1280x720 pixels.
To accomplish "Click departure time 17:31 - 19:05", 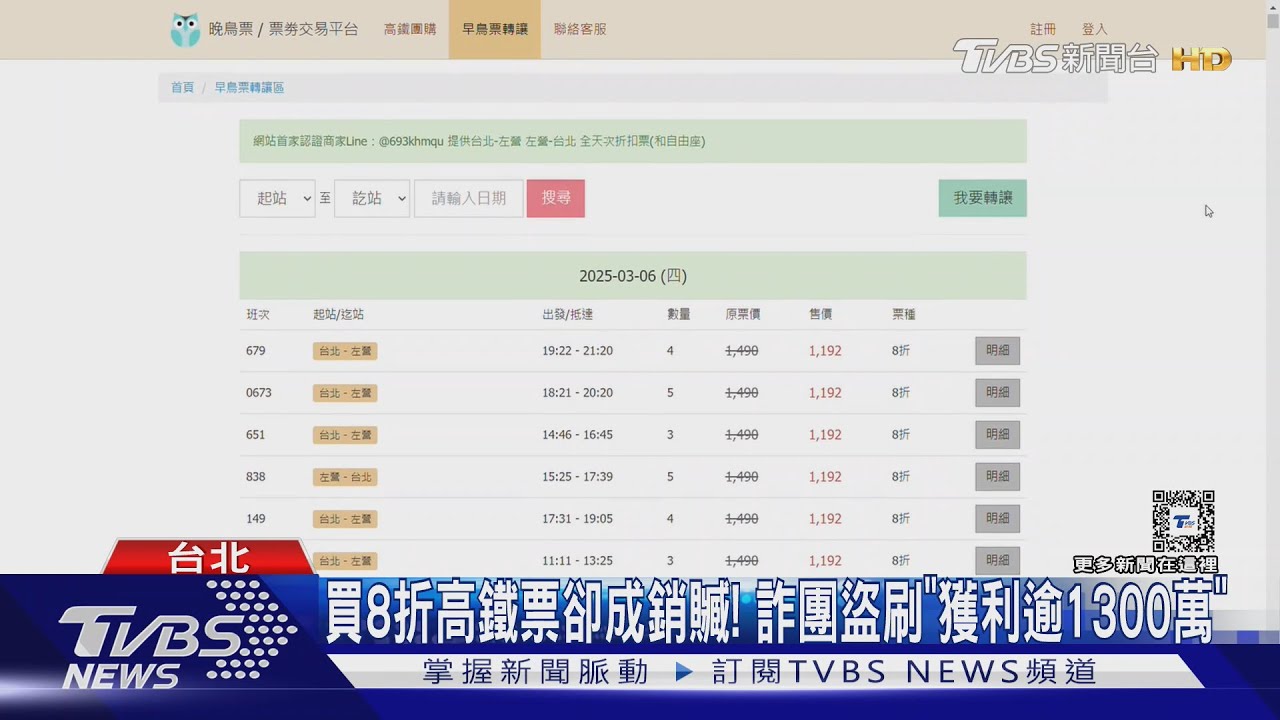I will (578, 519).
